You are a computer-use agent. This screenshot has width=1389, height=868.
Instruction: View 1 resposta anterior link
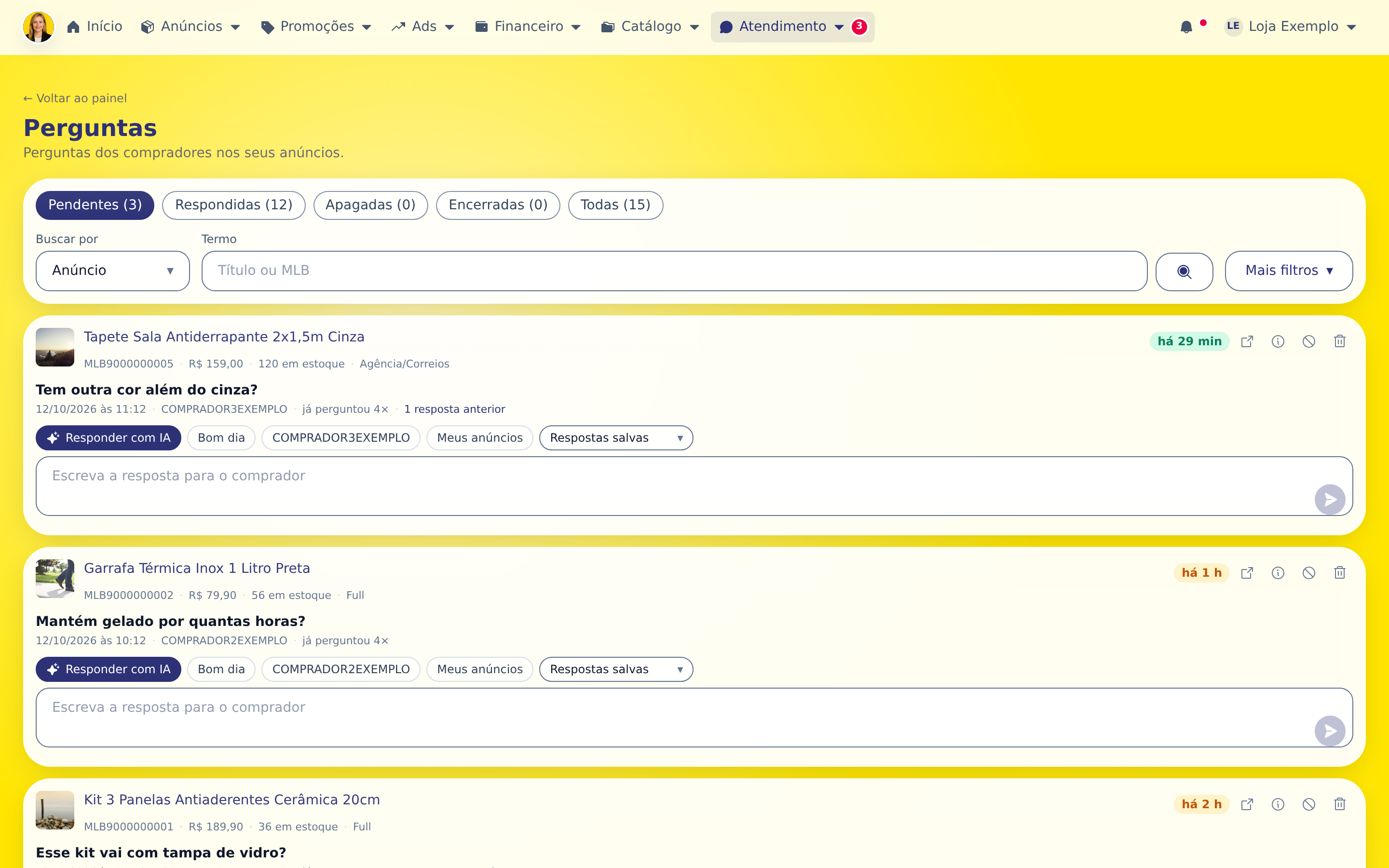455,409
